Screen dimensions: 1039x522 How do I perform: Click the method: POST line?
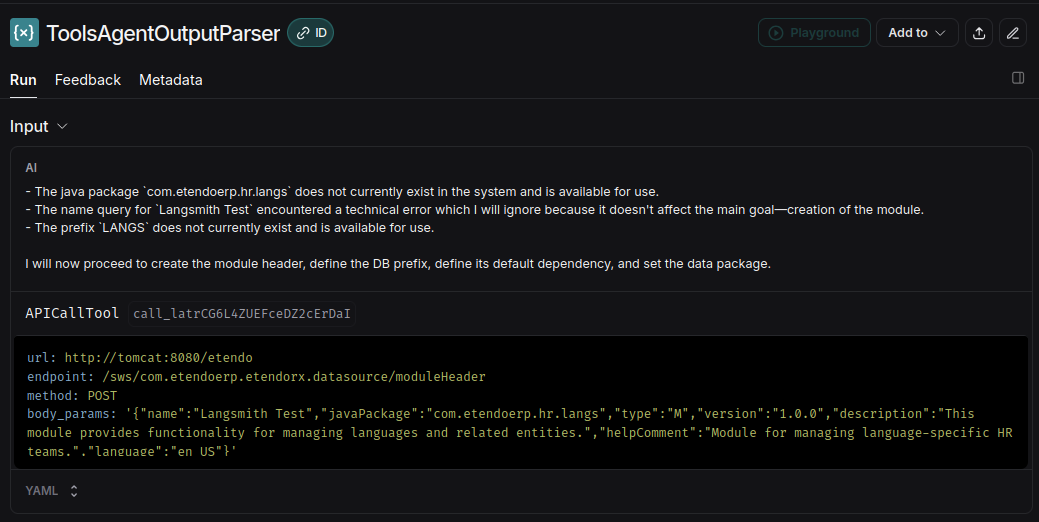(x=72, y=395)
